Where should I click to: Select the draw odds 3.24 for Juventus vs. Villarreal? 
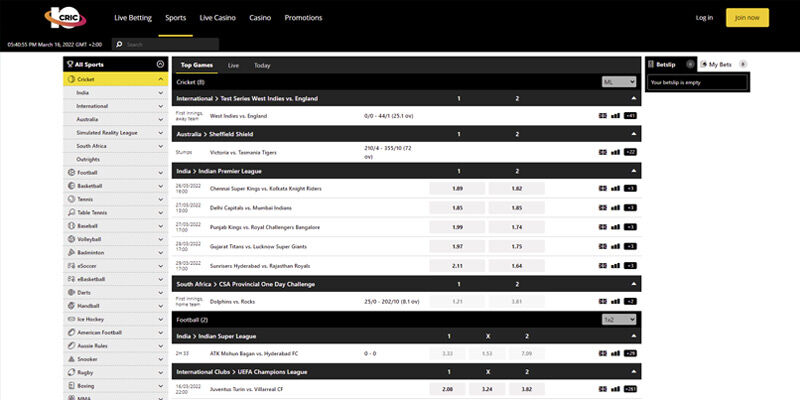point(487,389)
